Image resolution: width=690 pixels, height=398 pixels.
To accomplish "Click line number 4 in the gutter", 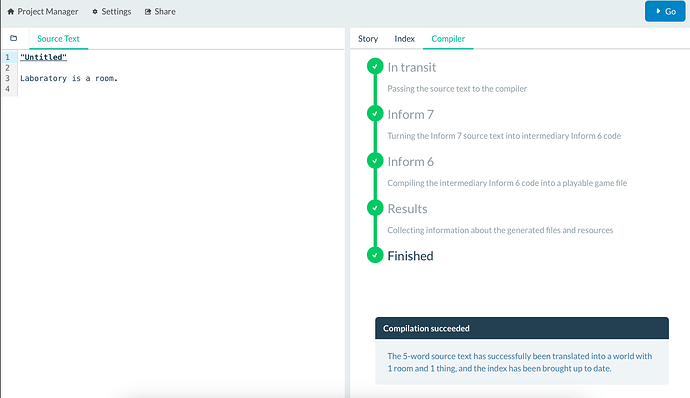I will [x=7, y=89].
